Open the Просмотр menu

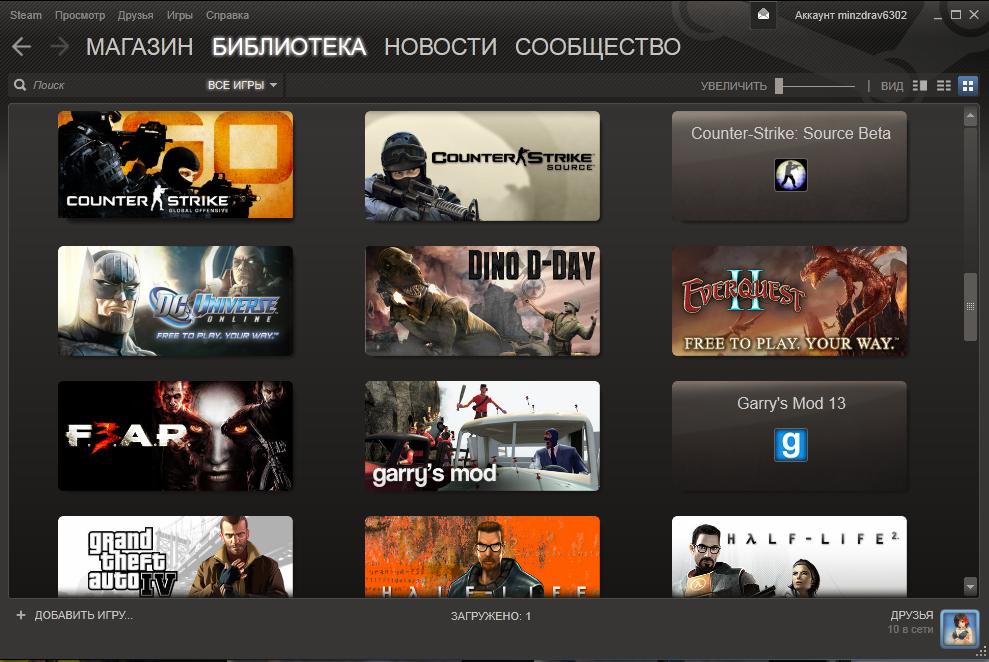79,15
